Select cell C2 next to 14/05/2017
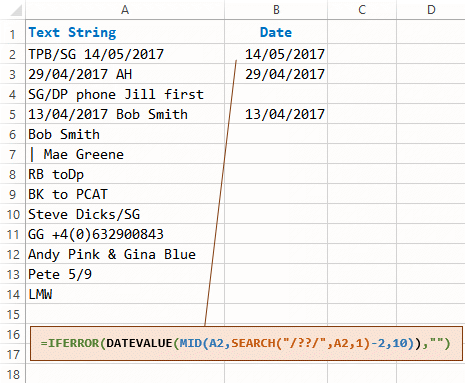 [x=362, y=54]
